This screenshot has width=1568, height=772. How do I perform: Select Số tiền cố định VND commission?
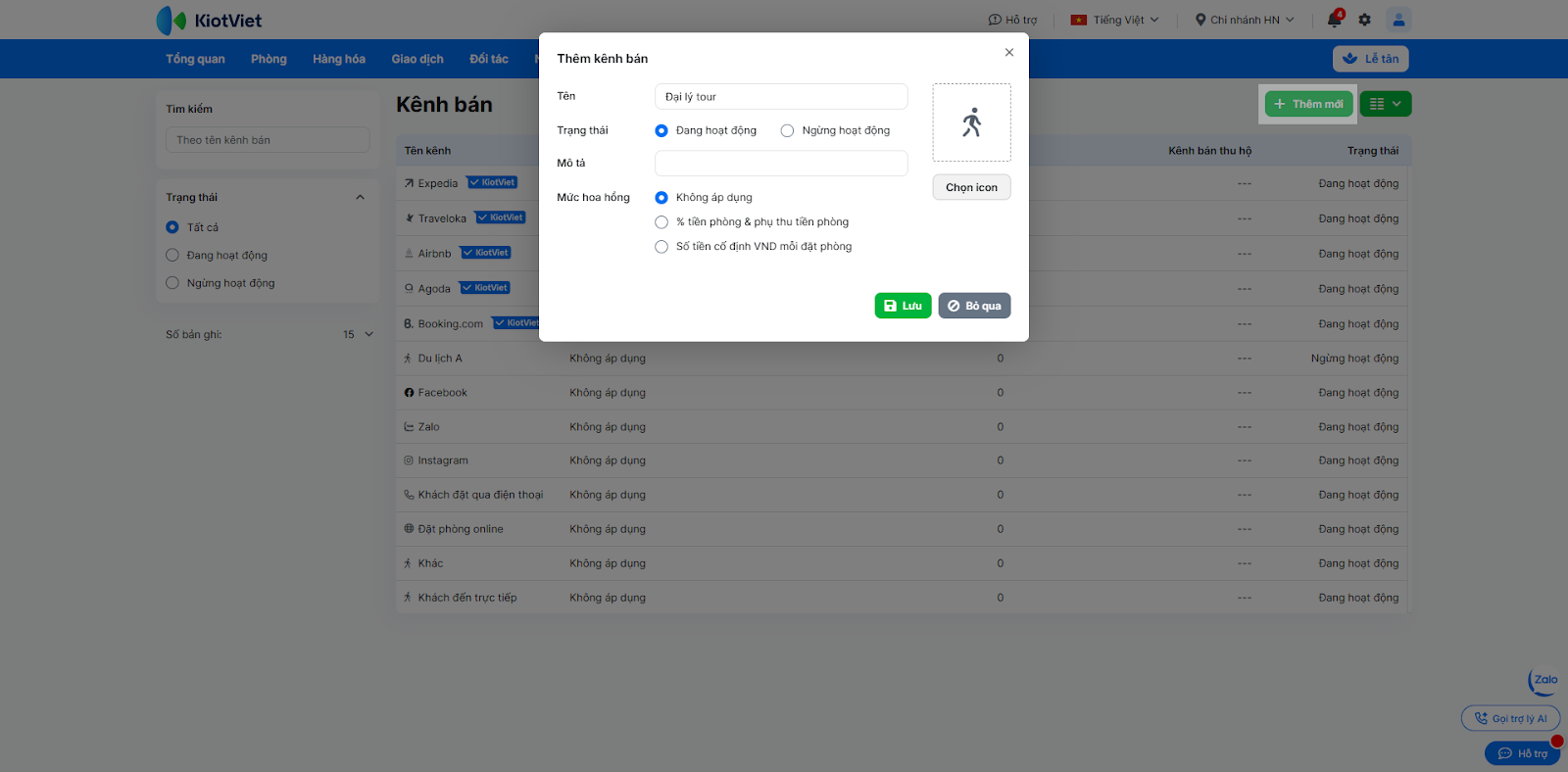[x=661, y=247]
